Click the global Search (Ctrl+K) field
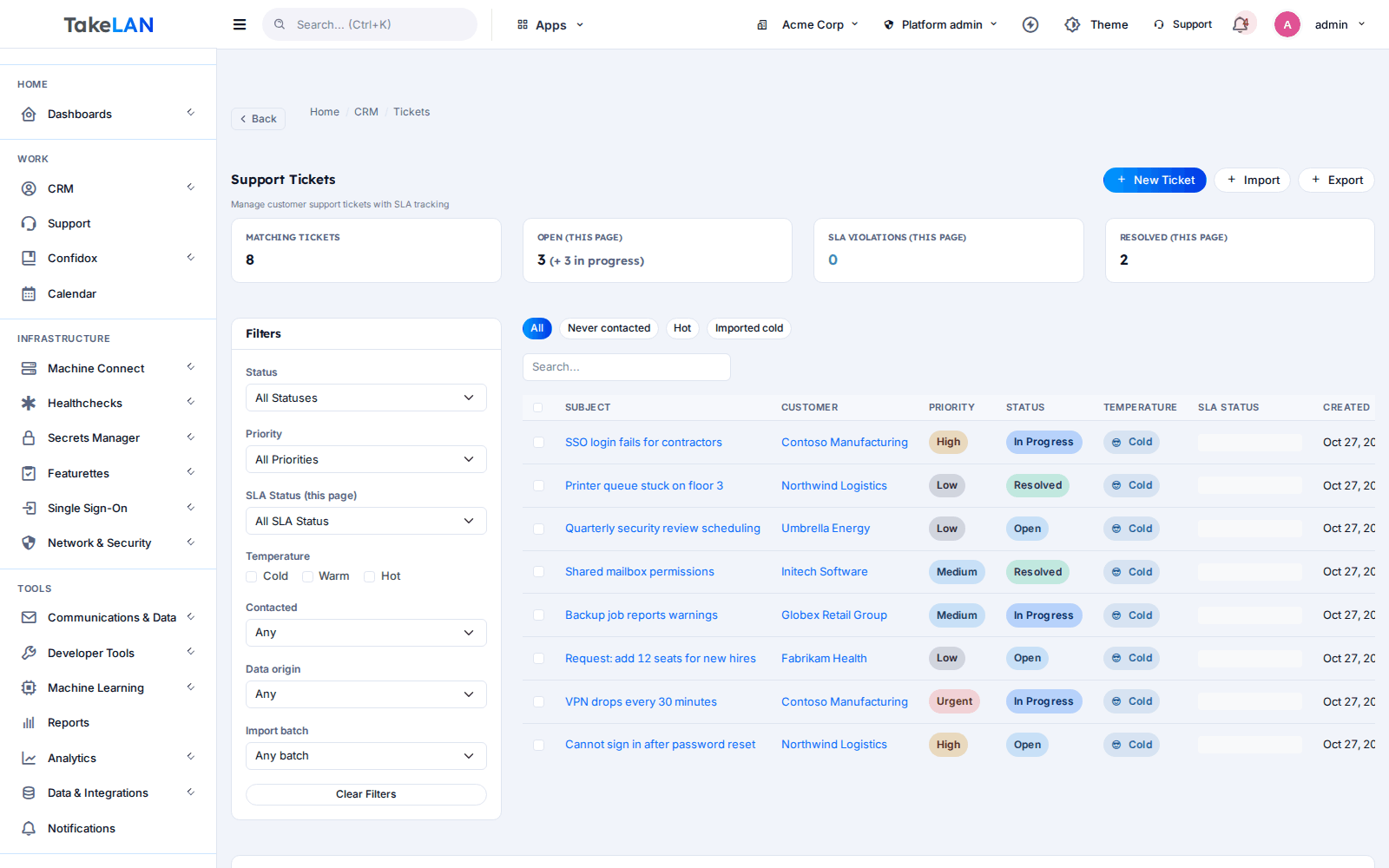This screenshot has width=1389, height=868. click(370, 24)
